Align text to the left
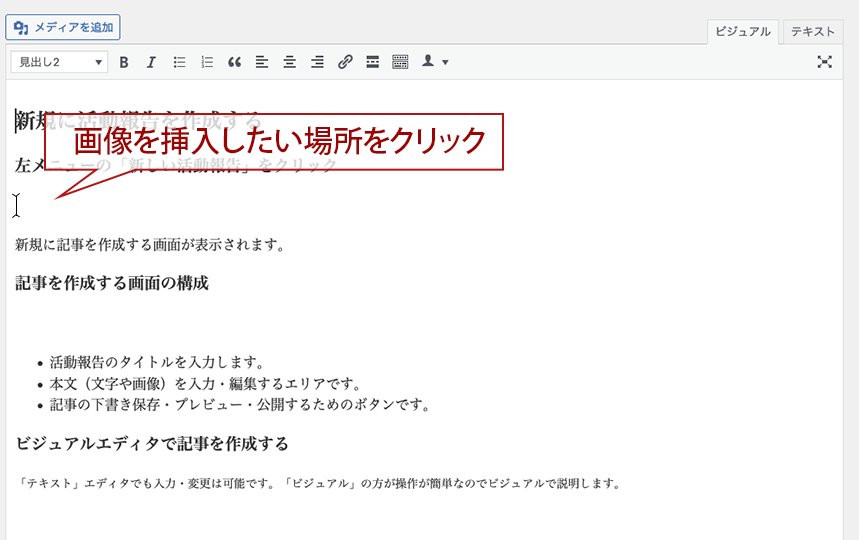Viewport: 859px width, 540px height. 262,62
